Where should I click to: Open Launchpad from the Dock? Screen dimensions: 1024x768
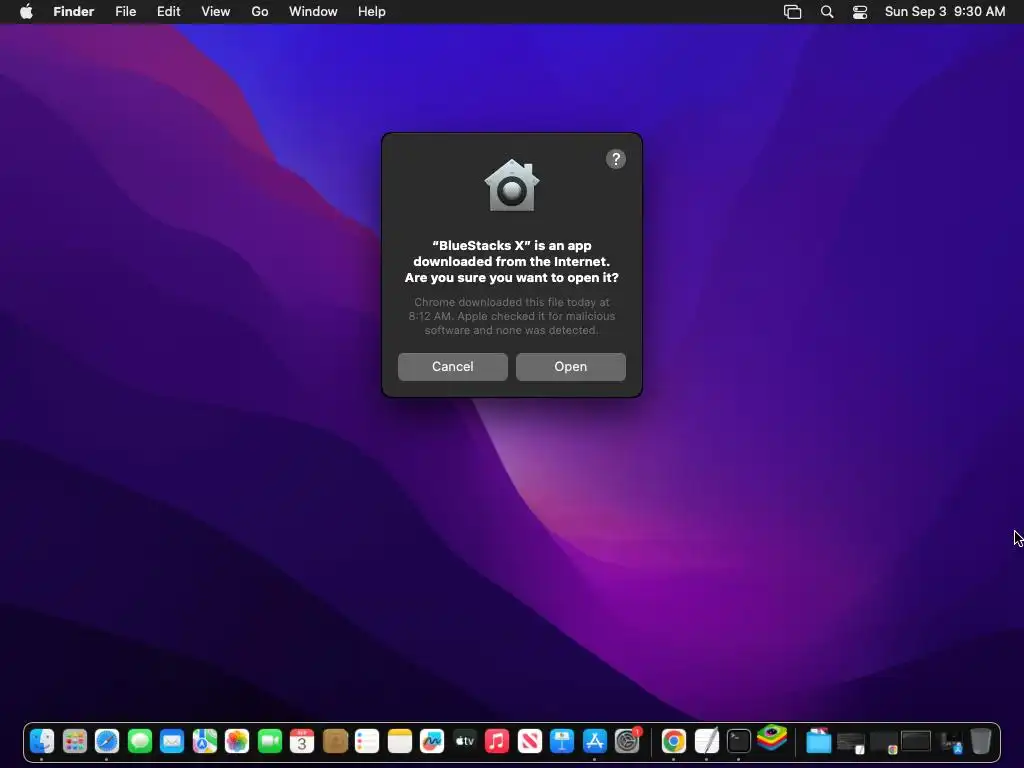[74, 741]
